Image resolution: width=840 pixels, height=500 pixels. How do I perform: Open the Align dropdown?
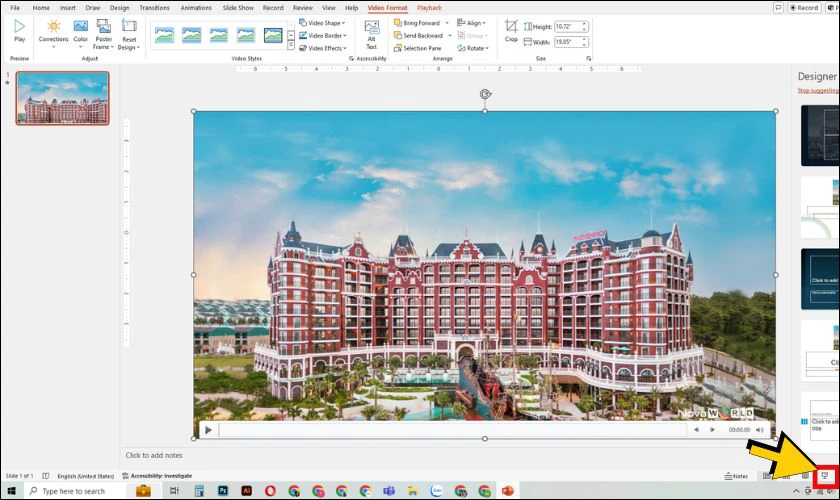(471, 23)
